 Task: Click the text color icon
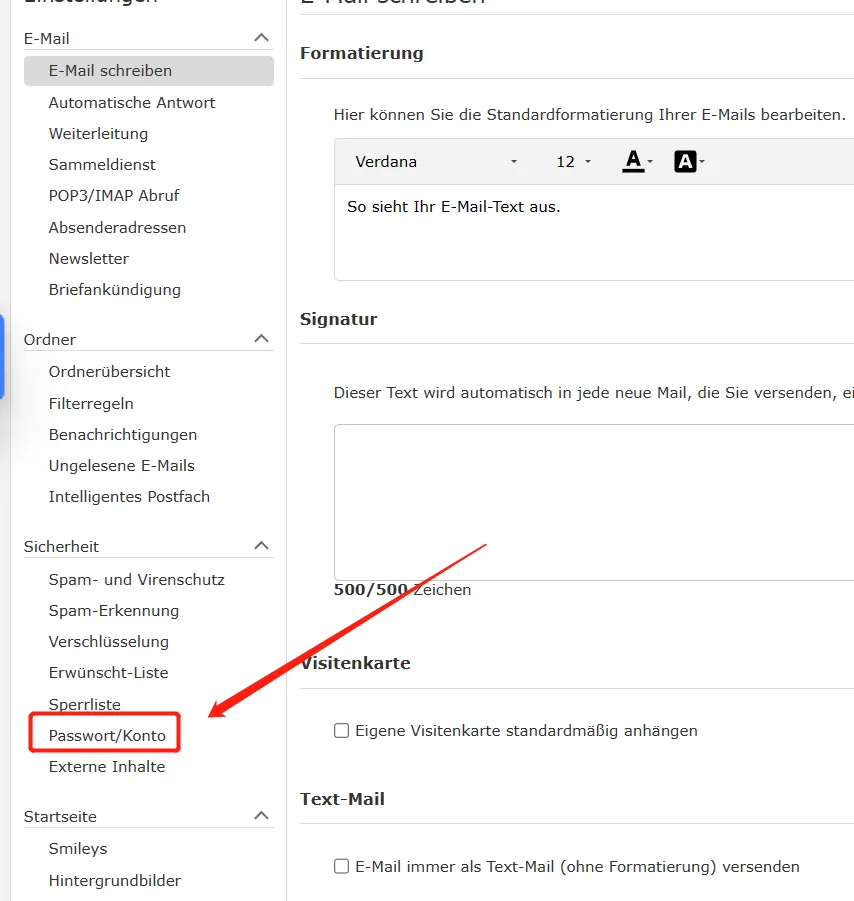[634, 161]
